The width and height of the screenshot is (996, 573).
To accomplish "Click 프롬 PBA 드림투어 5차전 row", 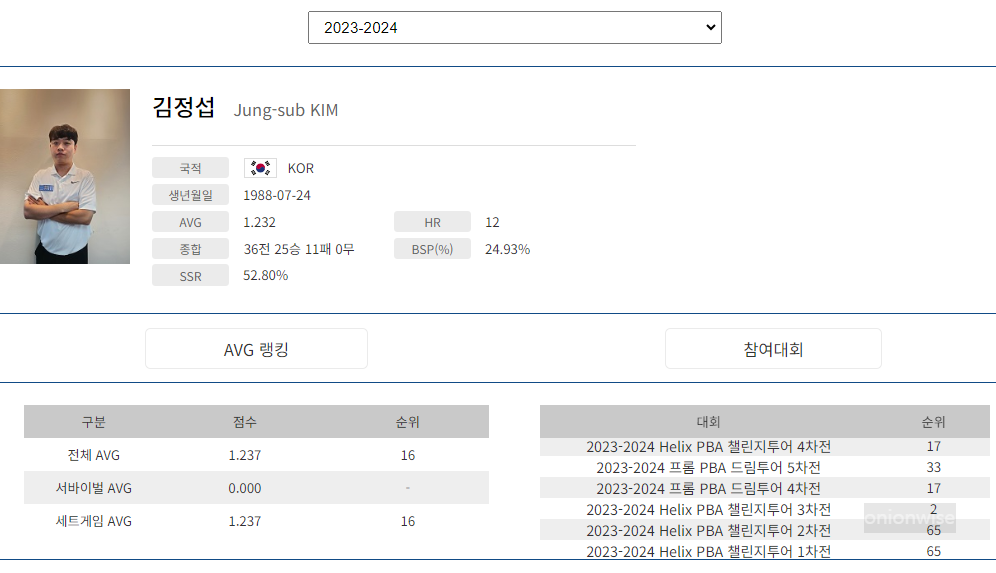I will point(765,468).
